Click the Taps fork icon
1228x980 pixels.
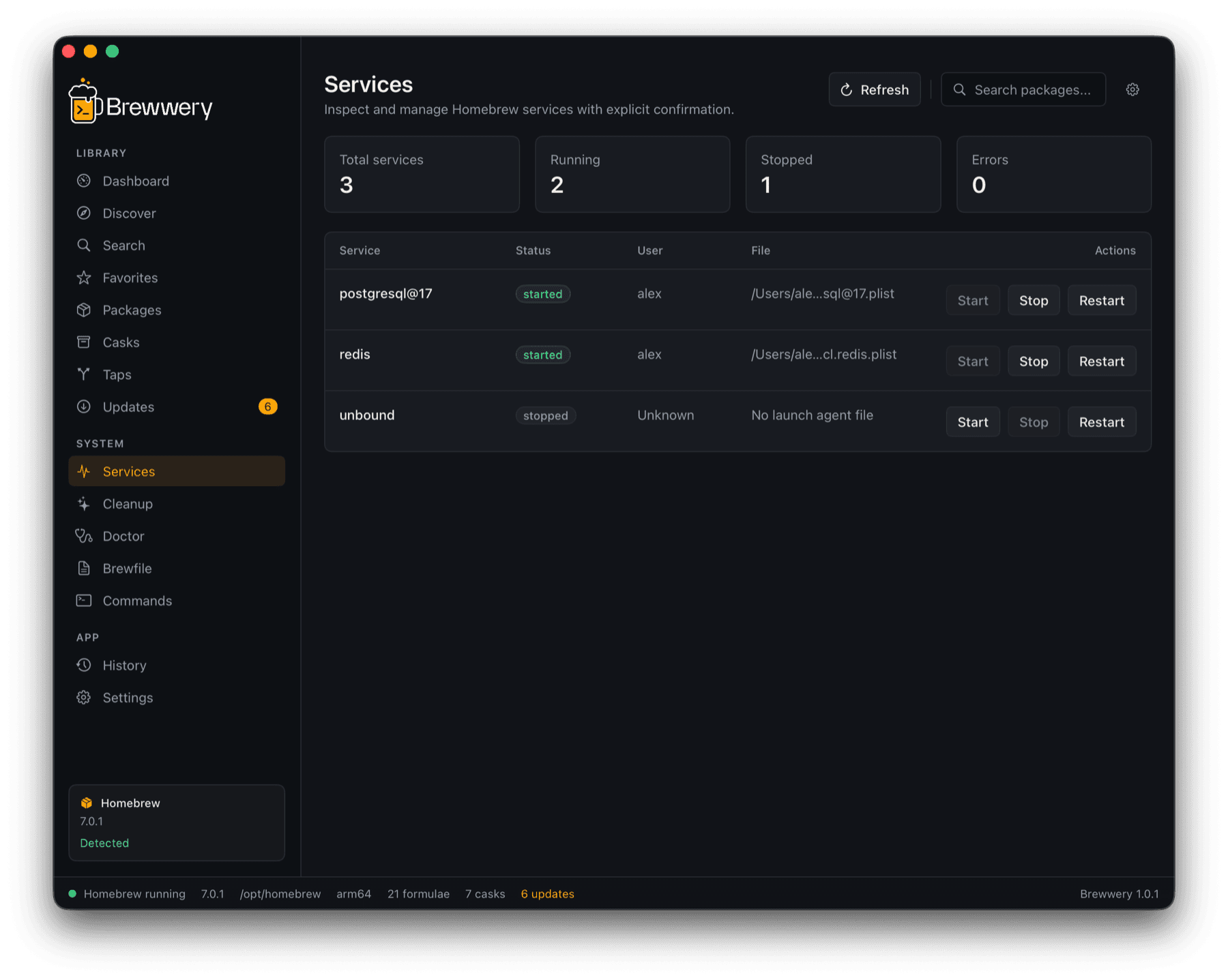pos(84,374)
